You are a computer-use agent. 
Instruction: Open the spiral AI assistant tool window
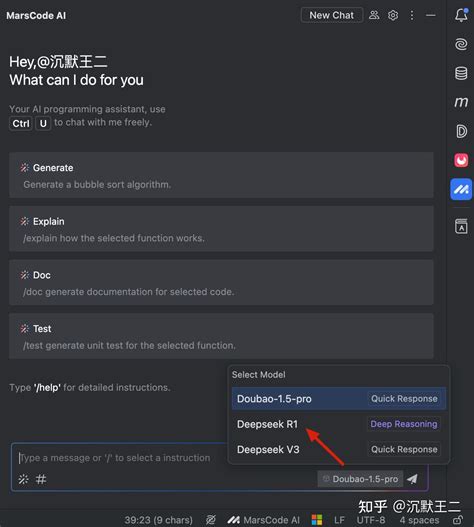(461, 44)
